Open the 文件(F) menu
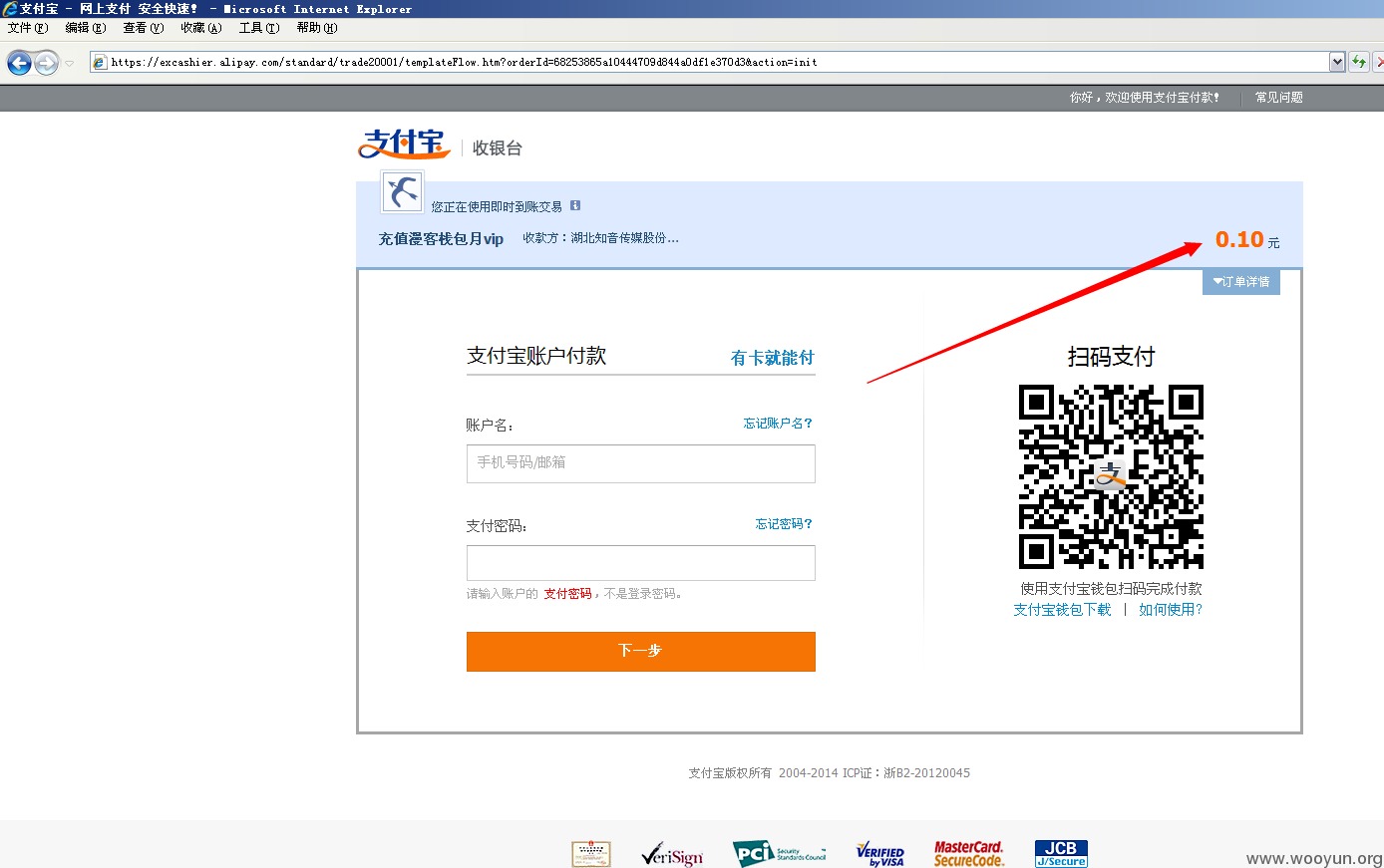Image resolution: width=1384 pixels, height=868 pixels. 28,28
